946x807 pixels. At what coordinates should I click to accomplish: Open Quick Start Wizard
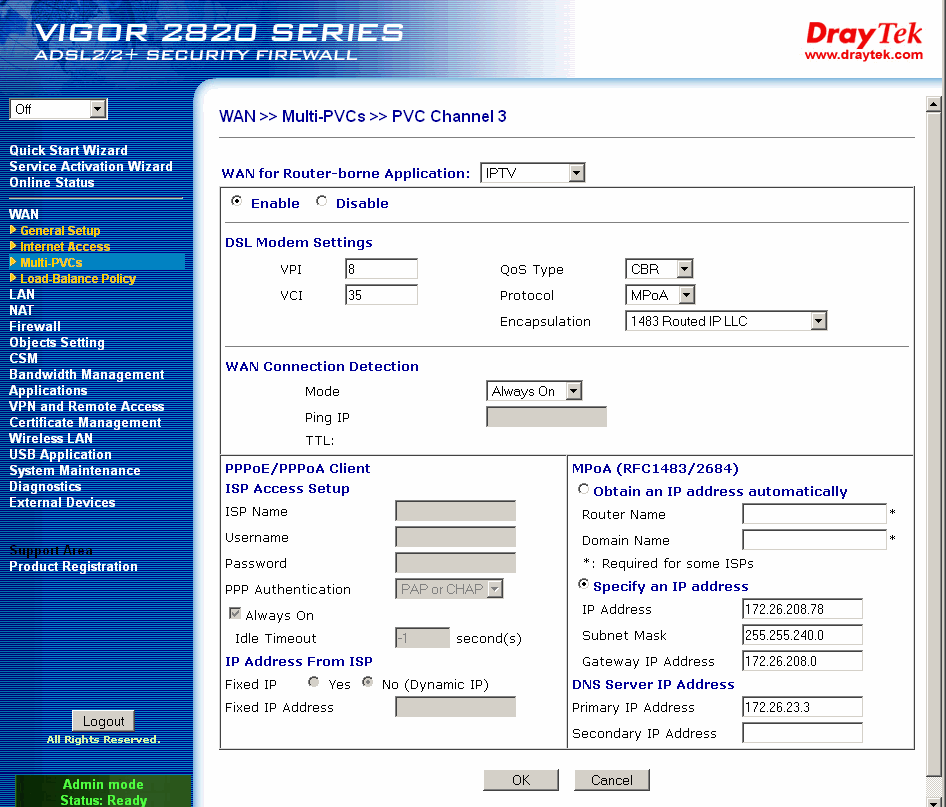(x=68, y=151)
